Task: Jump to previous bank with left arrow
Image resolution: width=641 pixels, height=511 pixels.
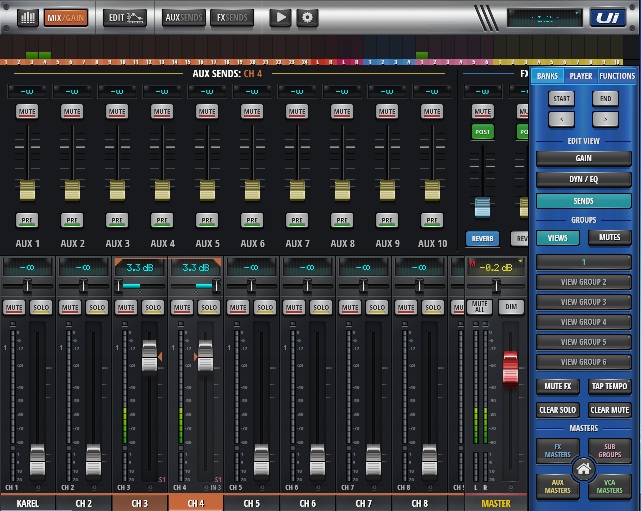Action: pos(562,118)
